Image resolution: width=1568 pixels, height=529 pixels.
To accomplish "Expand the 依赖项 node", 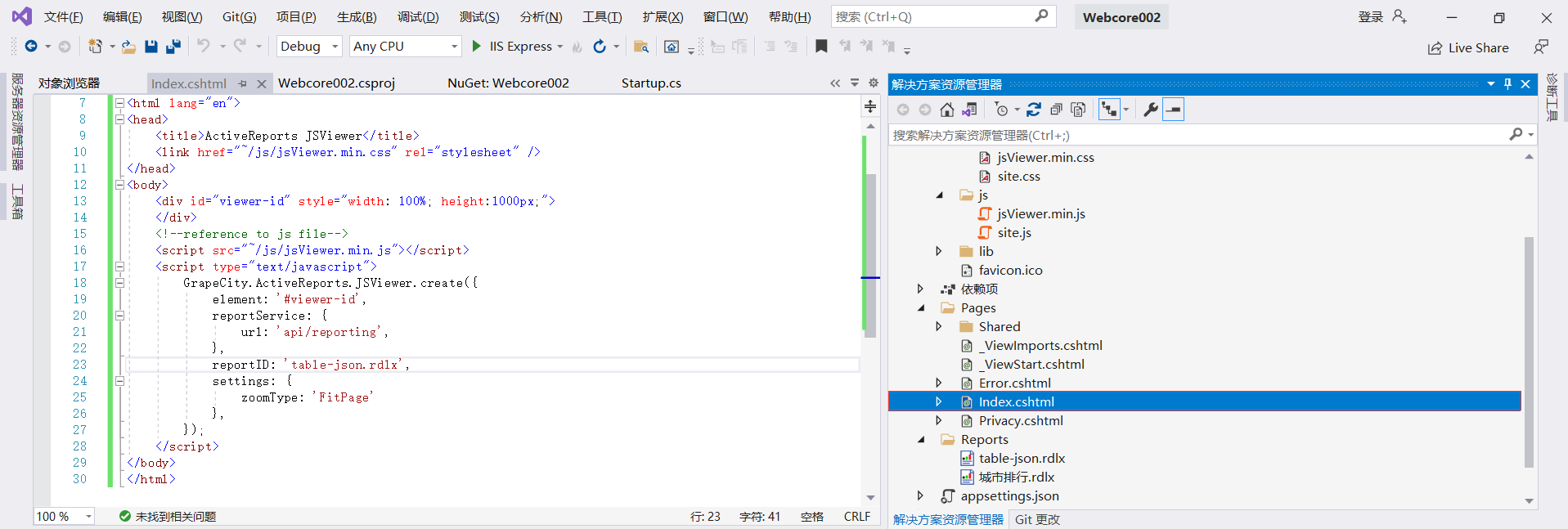I will (x=921, y=289).
